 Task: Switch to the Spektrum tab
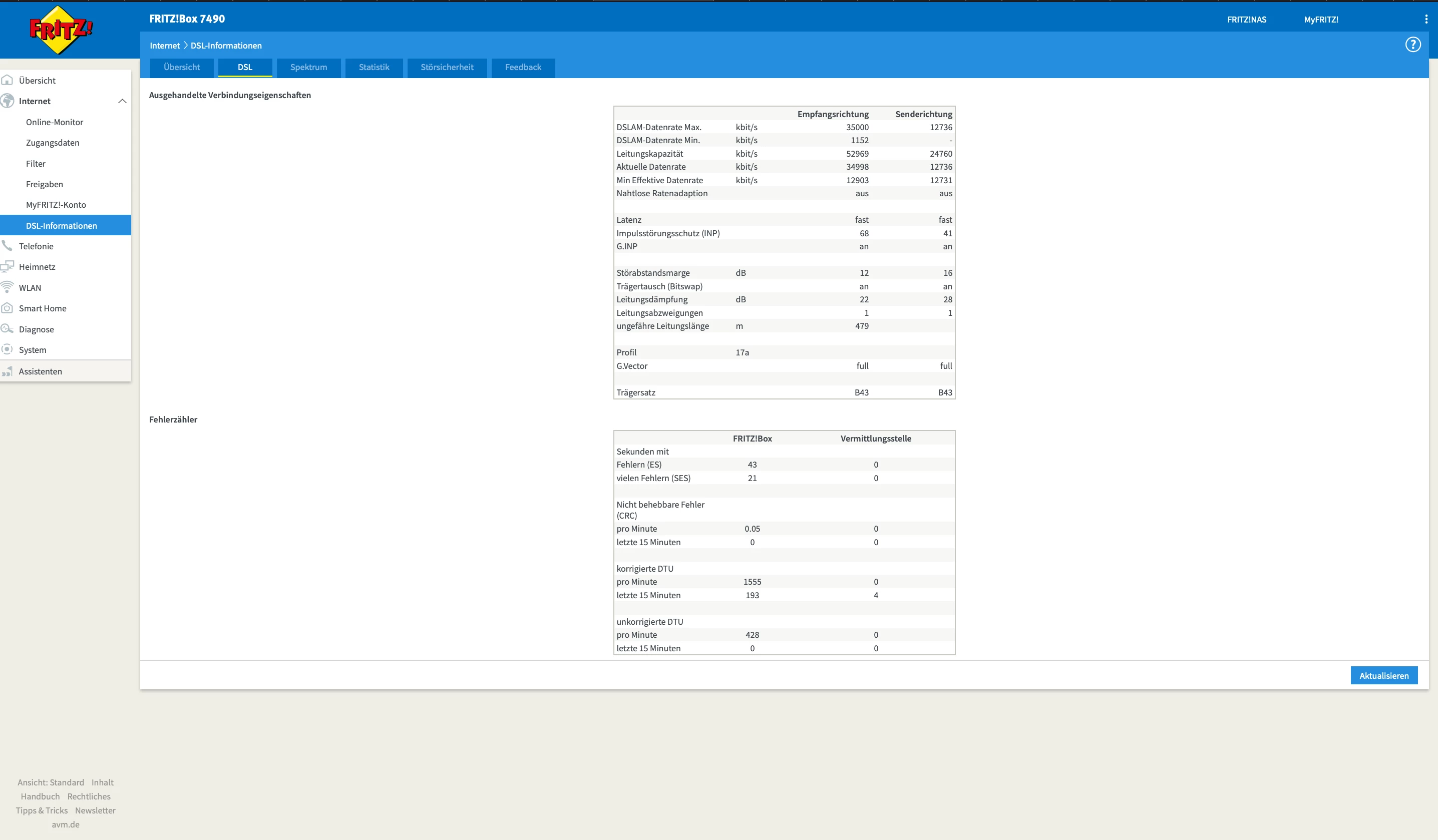[x=308, y=68]
